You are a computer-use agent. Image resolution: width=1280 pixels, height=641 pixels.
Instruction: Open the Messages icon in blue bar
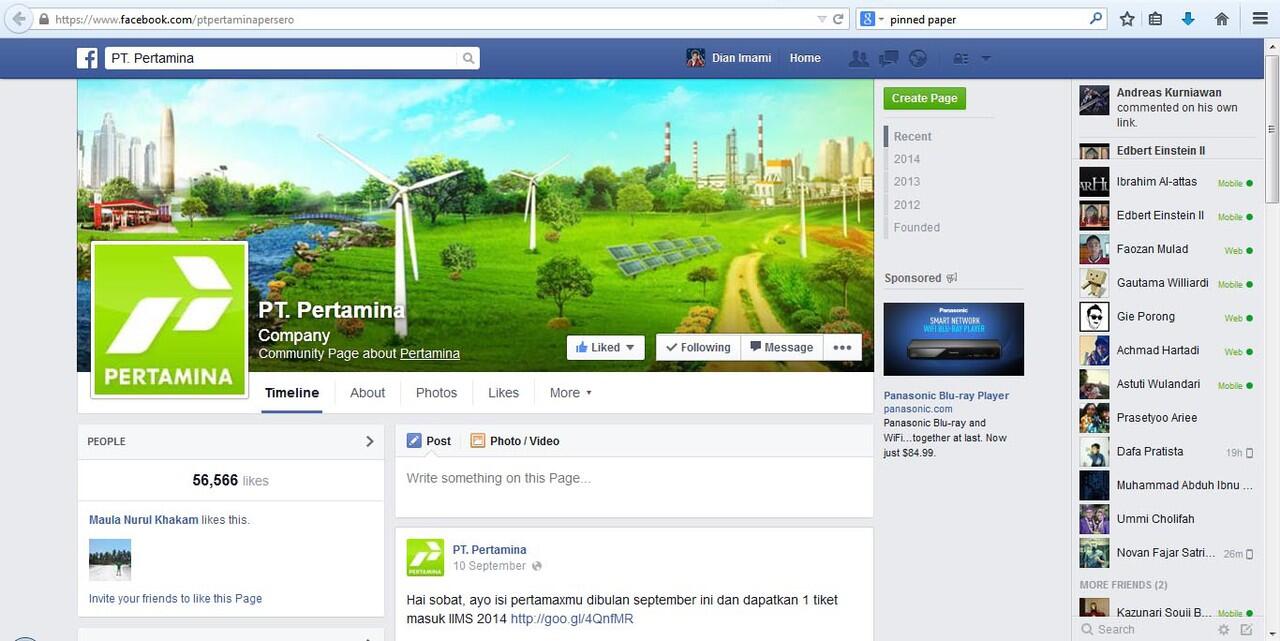888,58
